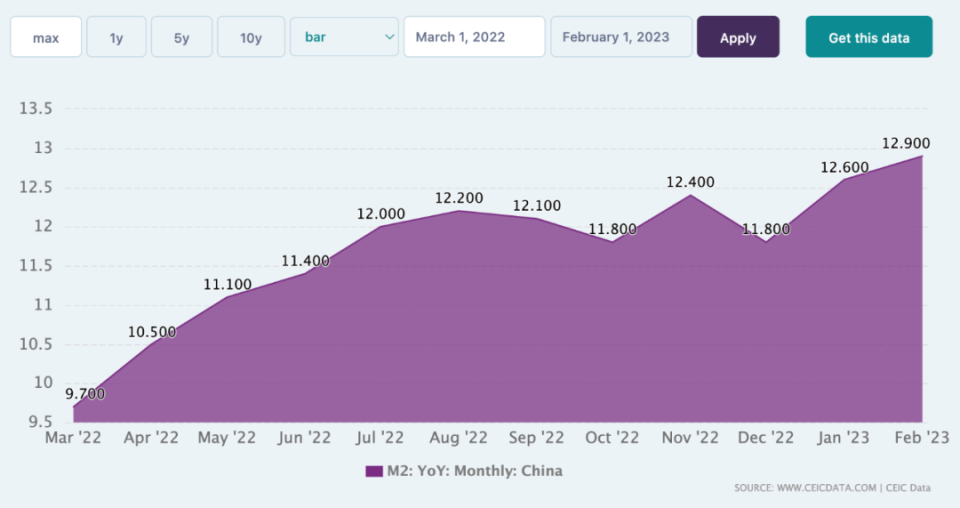Select the max time range button

pos(45,37)
